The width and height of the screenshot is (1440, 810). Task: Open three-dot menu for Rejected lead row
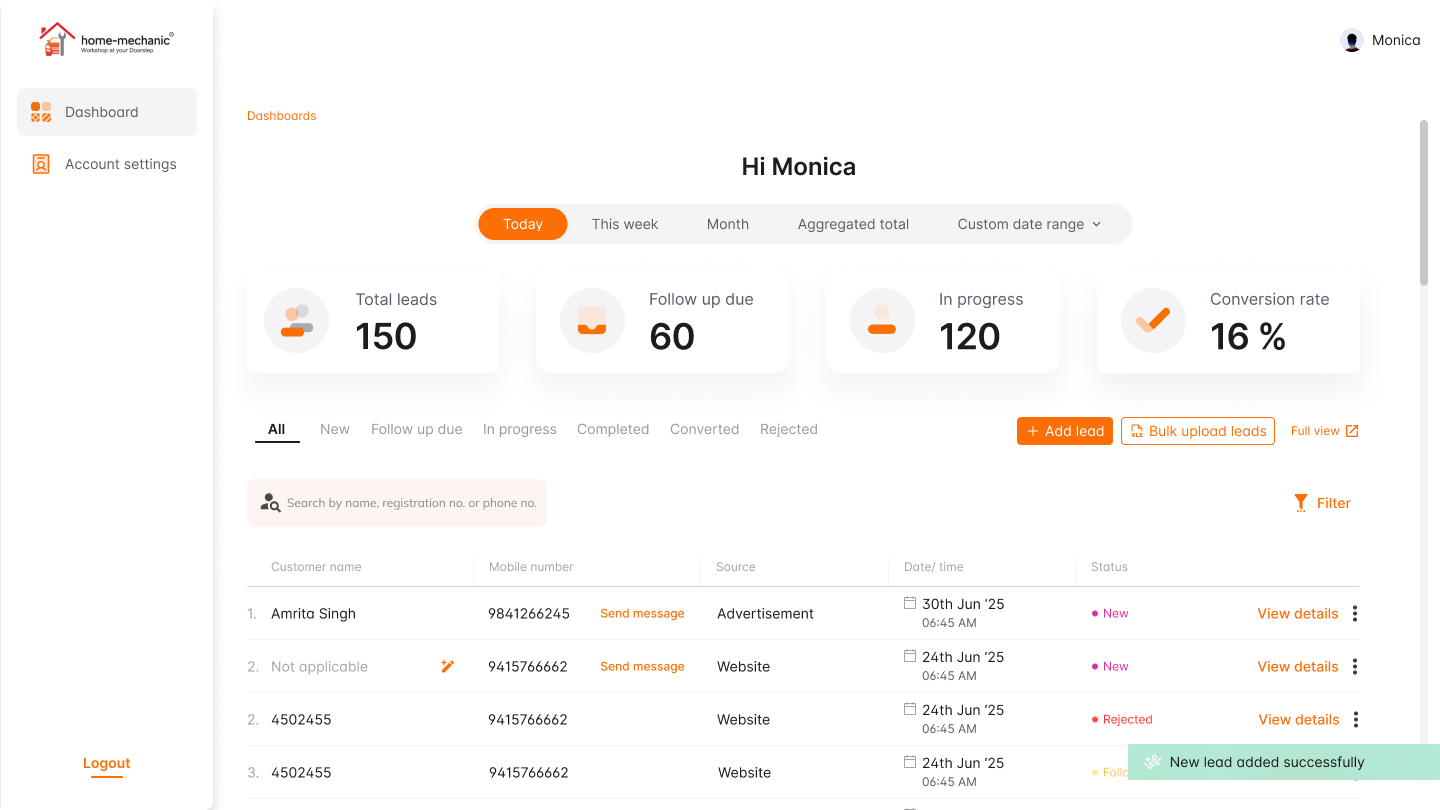coord(1356,719)
